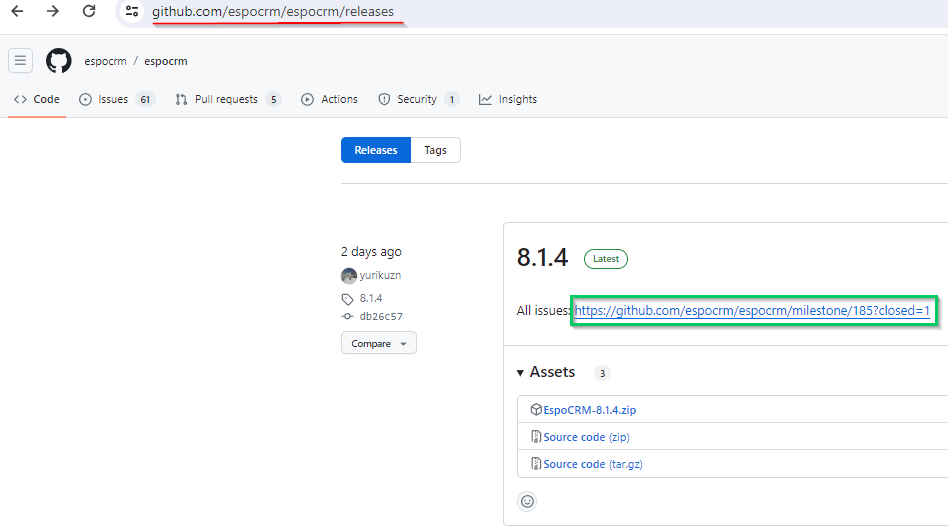
Task: Open the hamburger navigation menu
Action: click(x=21, y=60)
